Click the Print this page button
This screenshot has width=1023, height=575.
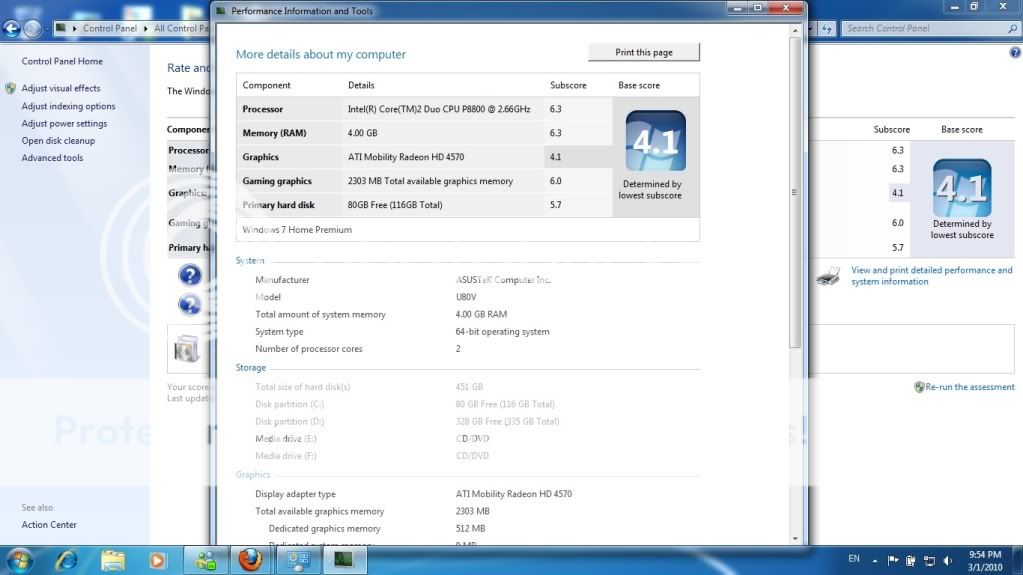point(643,52)
